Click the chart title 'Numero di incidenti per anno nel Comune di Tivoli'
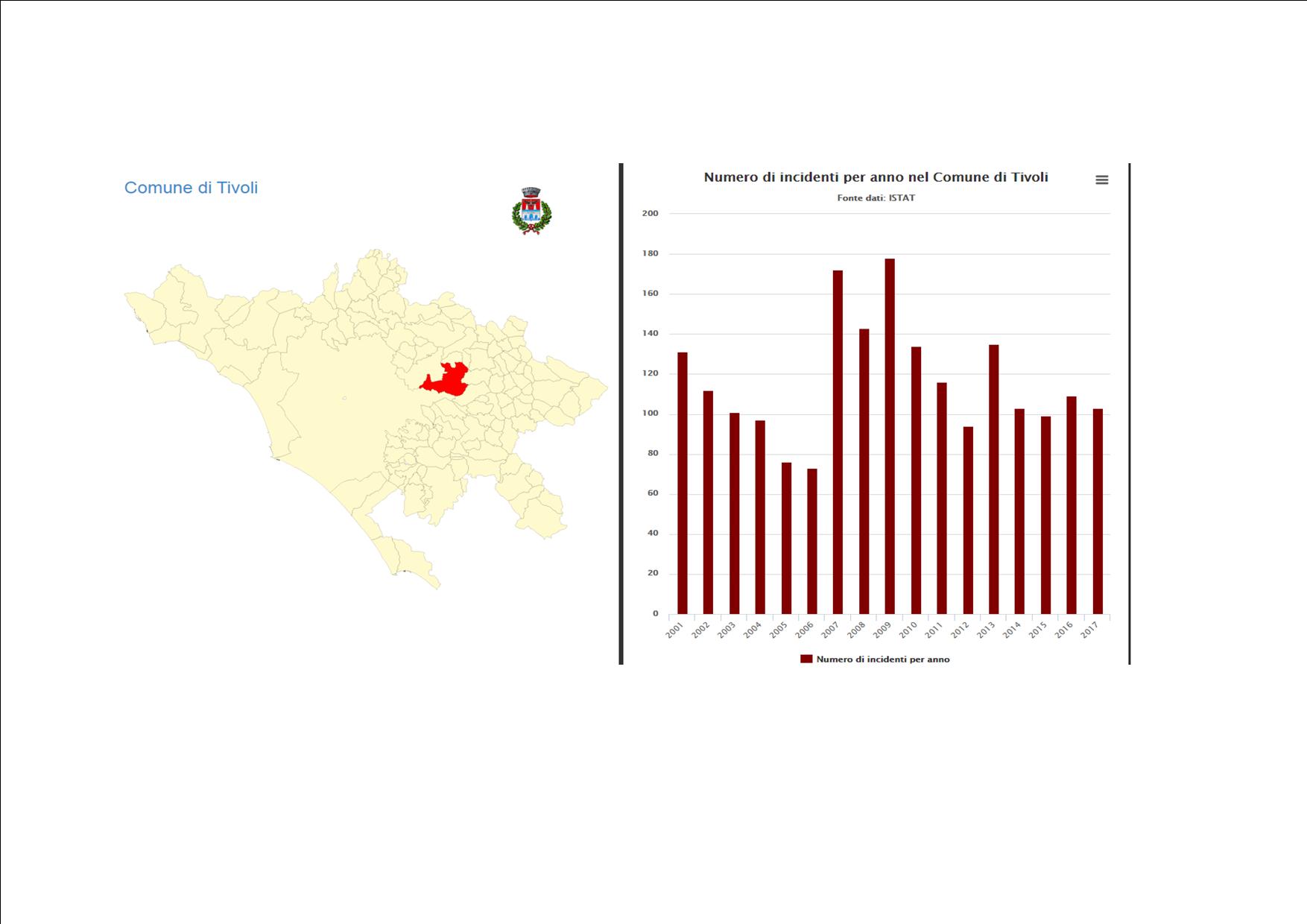 (x=876, y=177)
